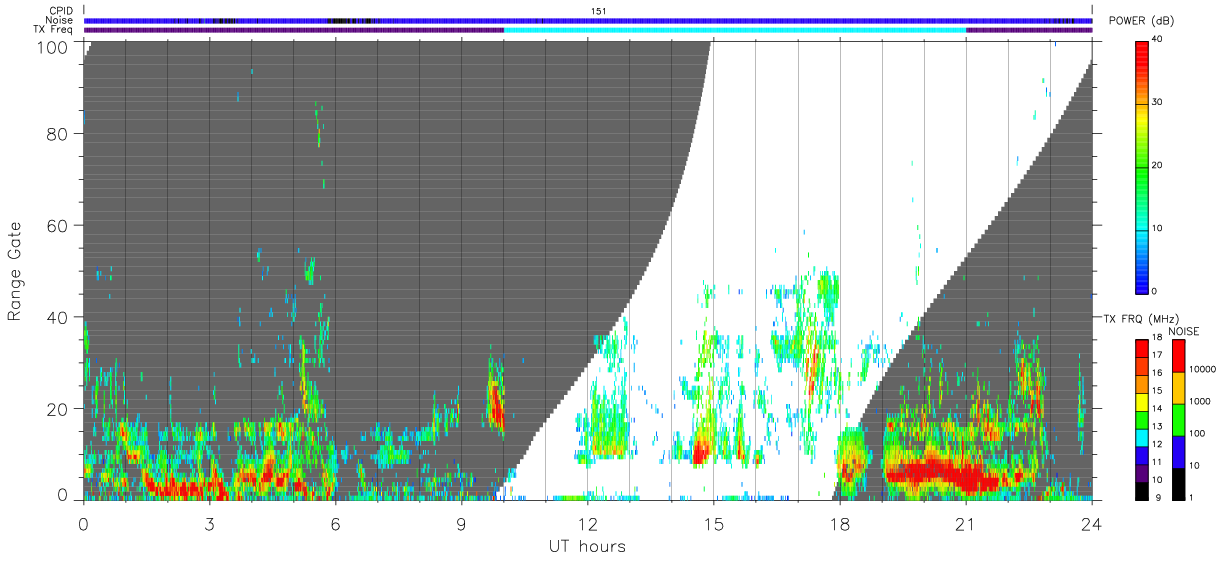Click the CPID label

[x=61, y=11]
